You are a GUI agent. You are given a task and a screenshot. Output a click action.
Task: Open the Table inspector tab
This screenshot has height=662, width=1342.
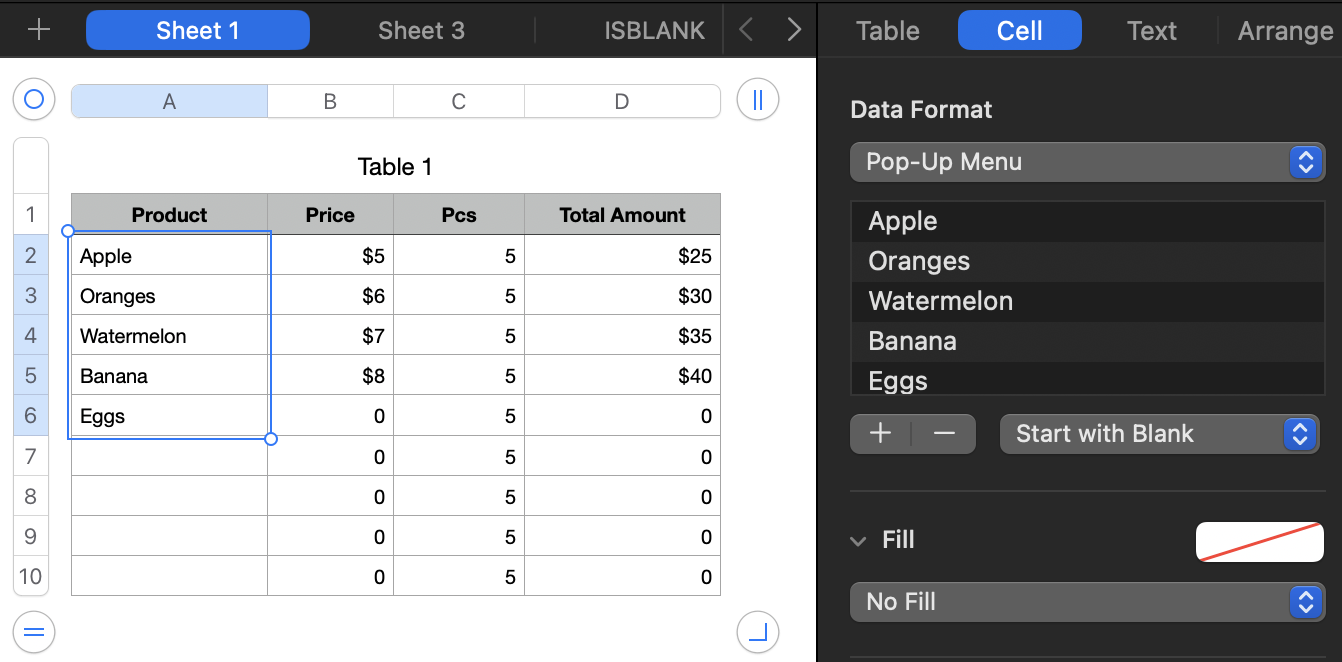(x=887, y=30)
